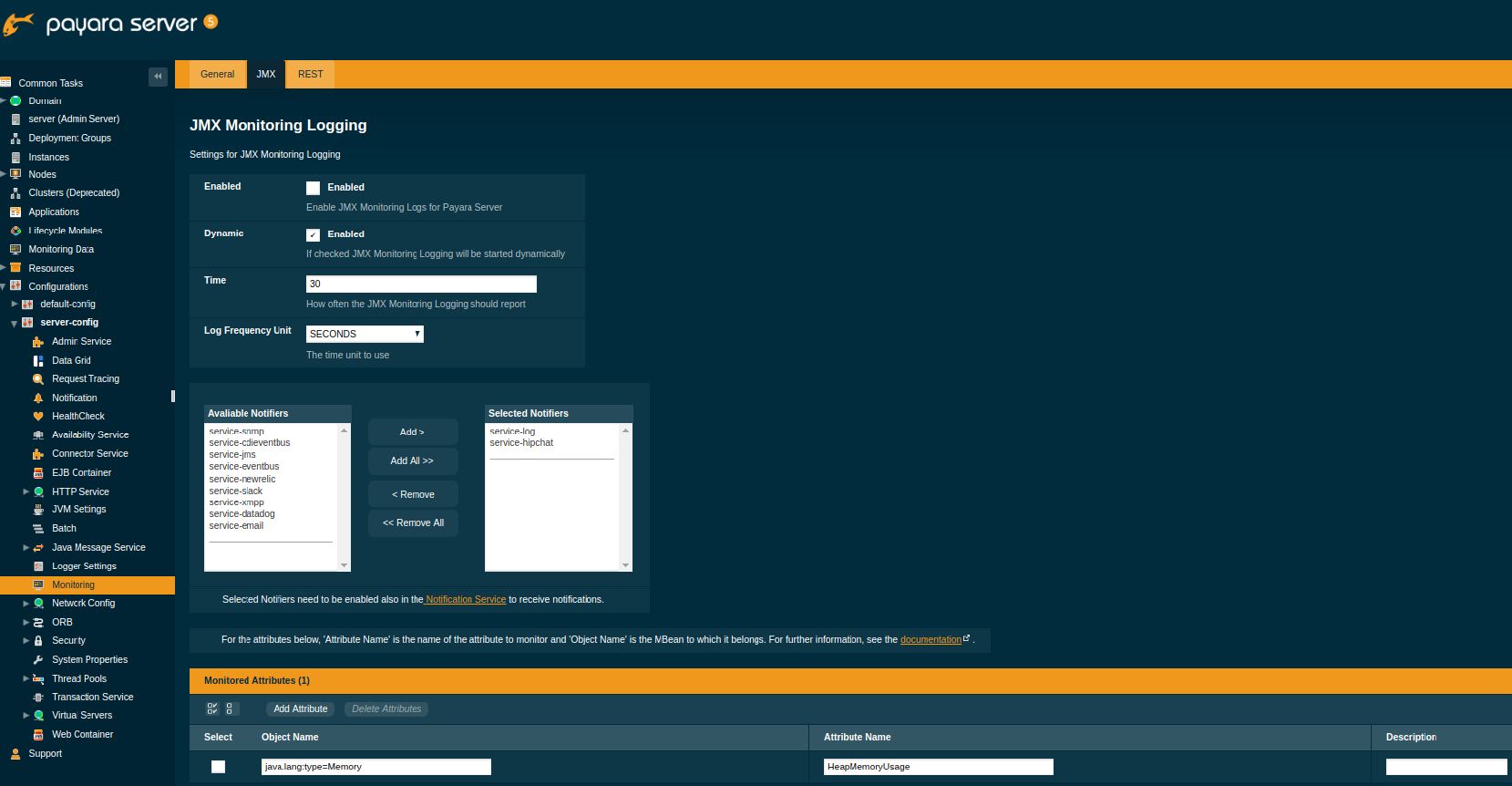Click the << Remove All button
Image resolution: width=1512 pixels, height=786 pixels.
413,523
